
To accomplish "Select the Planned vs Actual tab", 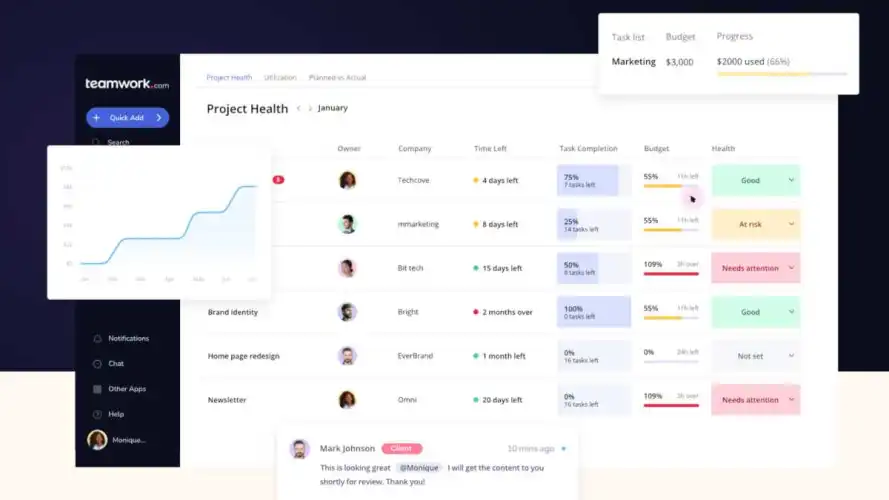I will 337,78.
